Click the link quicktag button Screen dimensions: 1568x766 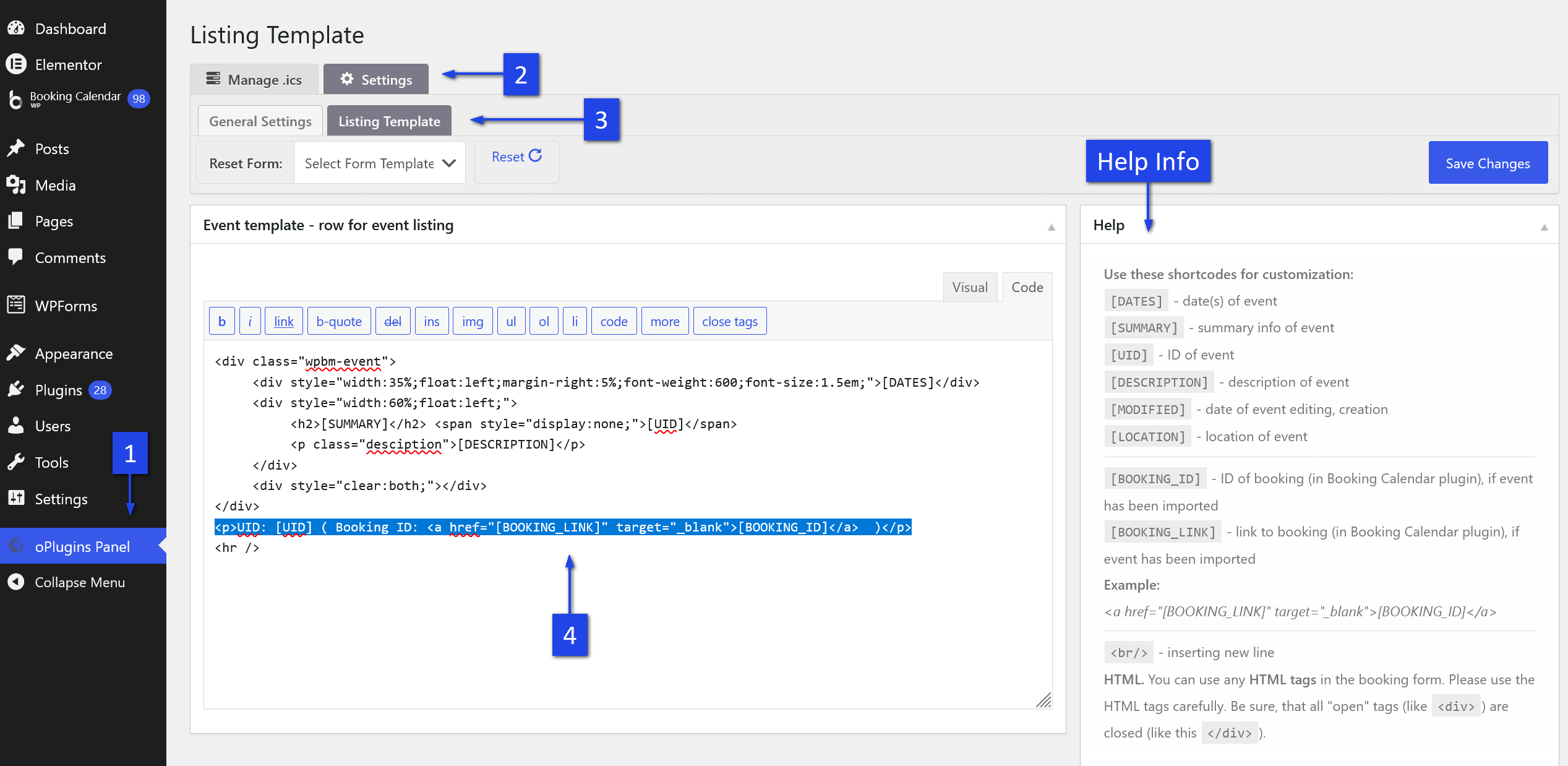(x=284, y=321)
